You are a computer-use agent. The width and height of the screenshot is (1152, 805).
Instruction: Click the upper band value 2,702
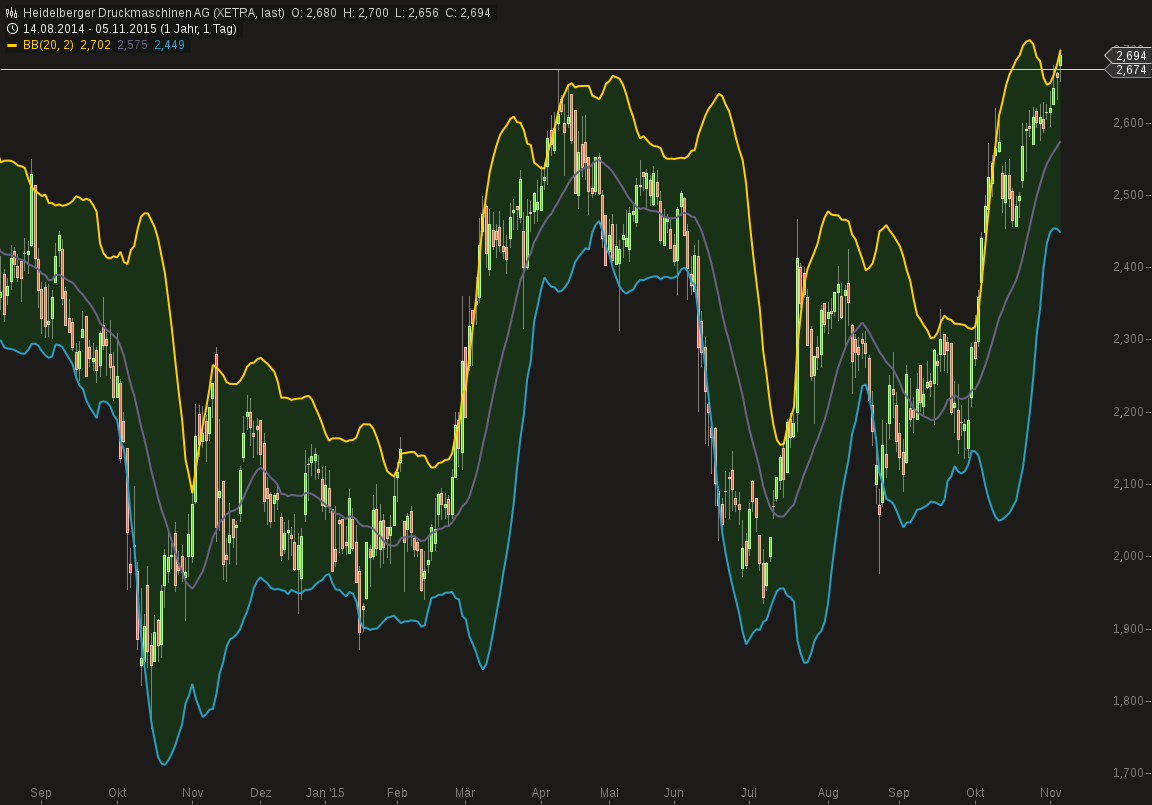pos(96,45)
